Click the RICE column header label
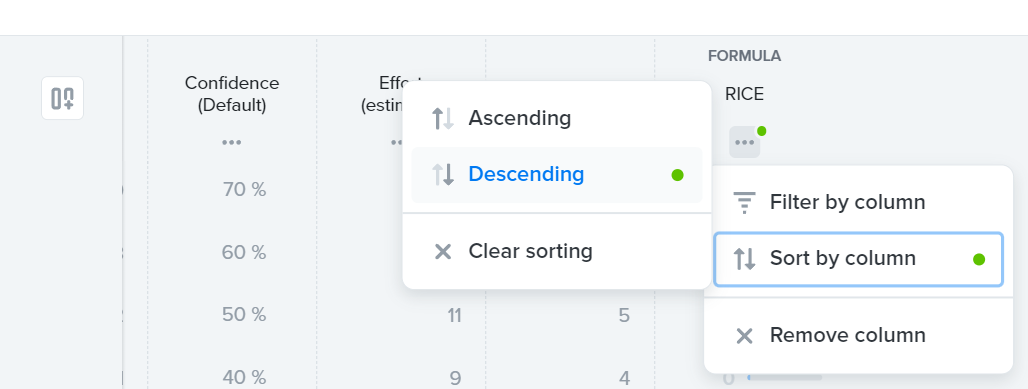Viewport: 1028px width, 389px height. pyautogui.click(x=744, y=94)
